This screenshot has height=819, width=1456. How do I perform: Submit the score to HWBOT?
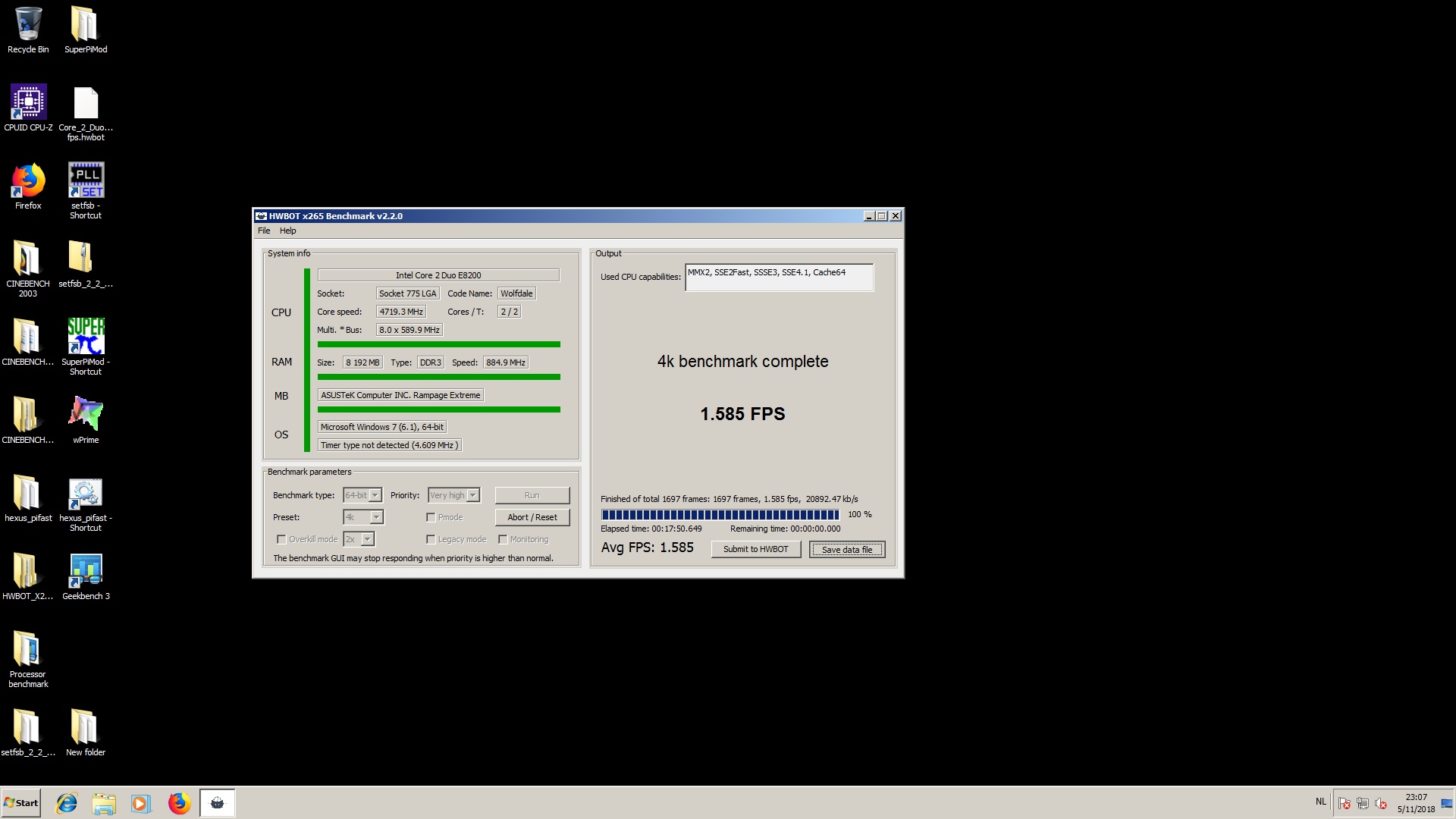(x=756, y=550)
